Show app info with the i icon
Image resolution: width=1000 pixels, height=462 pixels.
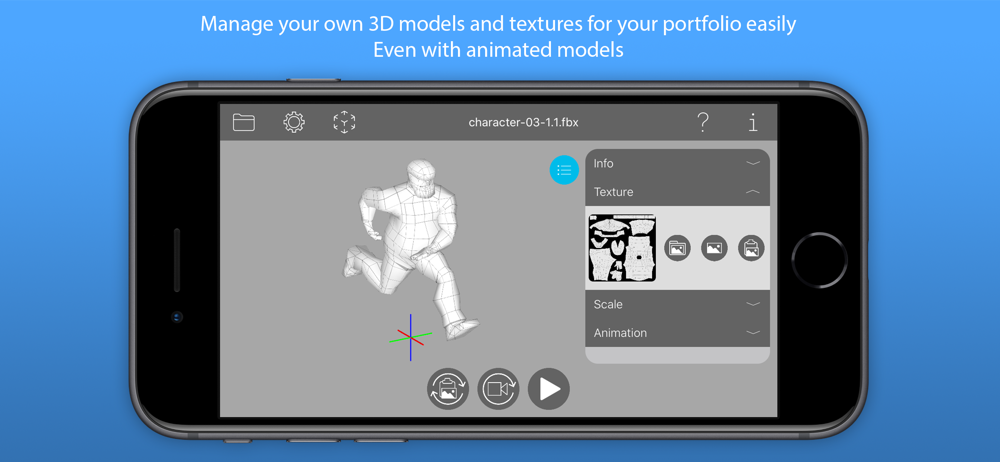[x=753, y=122]
